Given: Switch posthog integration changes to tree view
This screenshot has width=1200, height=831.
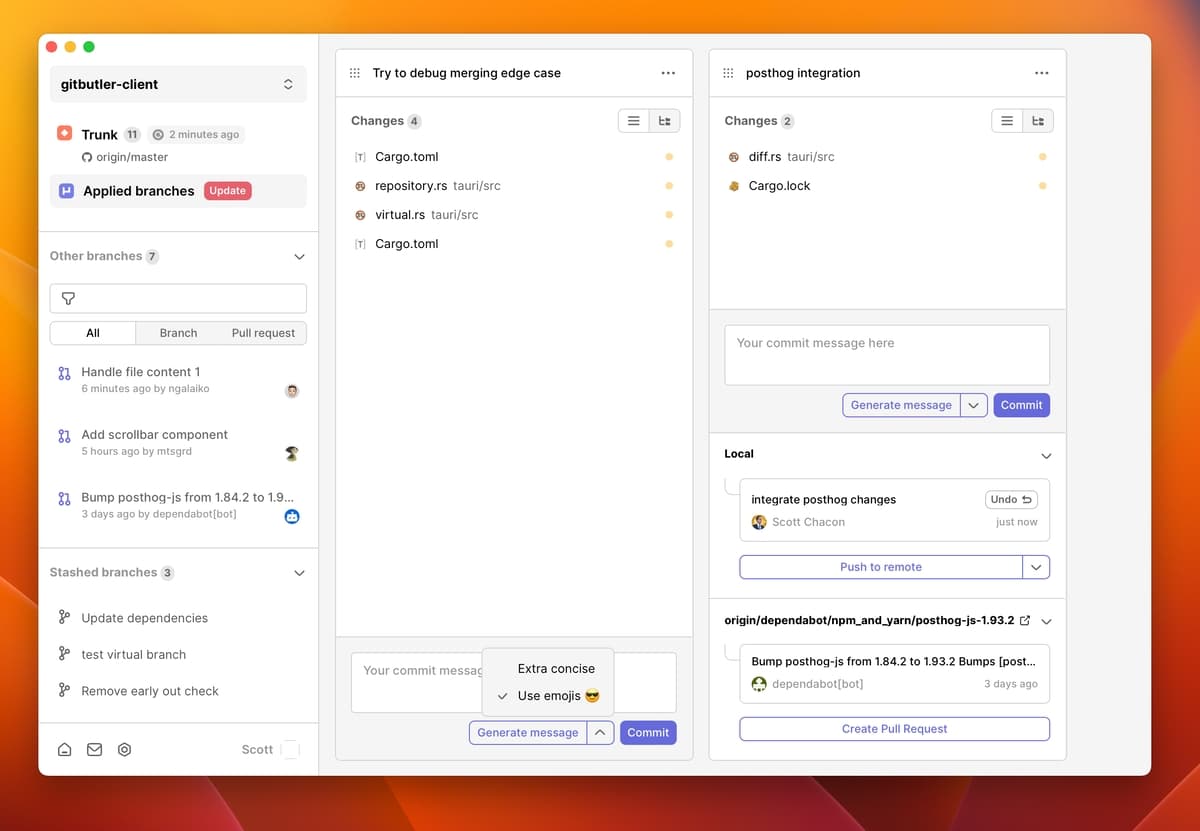Looking at the screenshot, I should point(1038,121).
